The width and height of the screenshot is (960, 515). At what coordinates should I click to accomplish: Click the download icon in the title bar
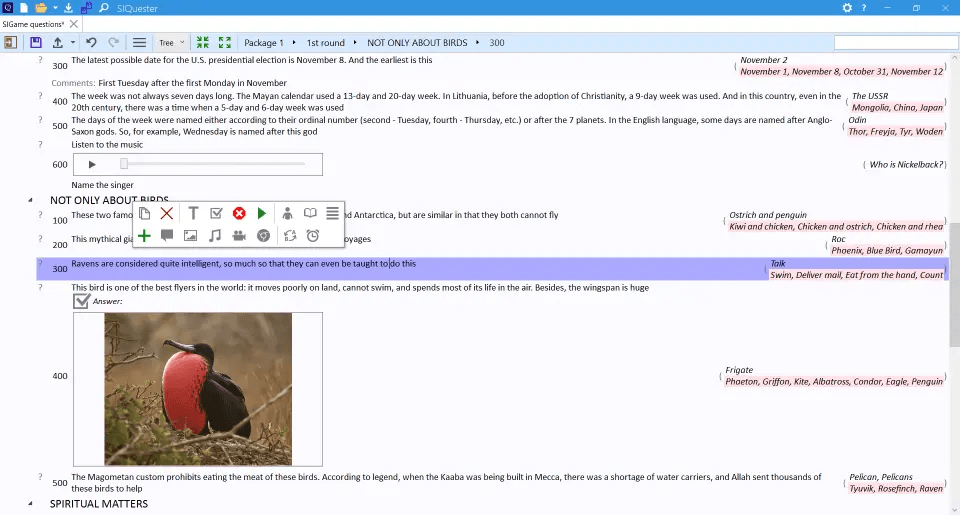click(69, 8)
